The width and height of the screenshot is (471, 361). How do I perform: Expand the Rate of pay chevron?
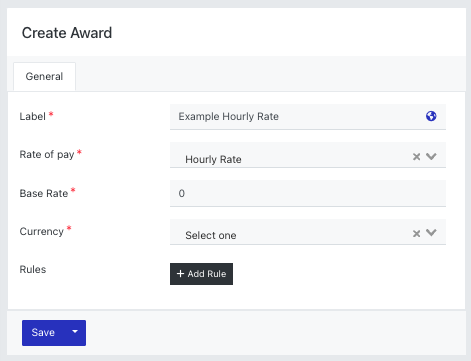[431, 156]
